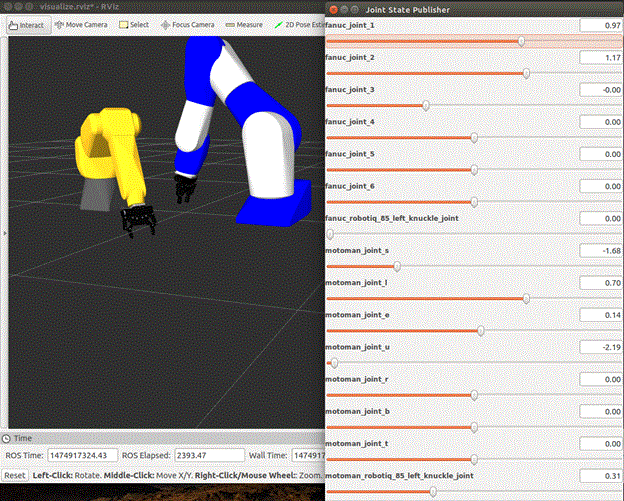The image size is (624, 501).
Task: Click the motoman_joint_r value field
Action: point(601,380)
